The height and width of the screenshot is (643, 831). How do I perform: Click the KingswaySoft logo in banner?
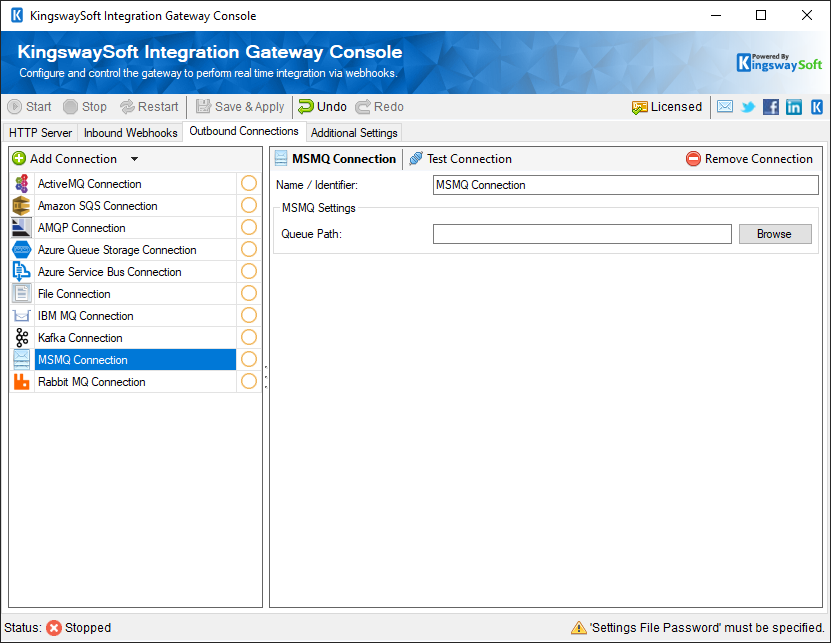779,63
